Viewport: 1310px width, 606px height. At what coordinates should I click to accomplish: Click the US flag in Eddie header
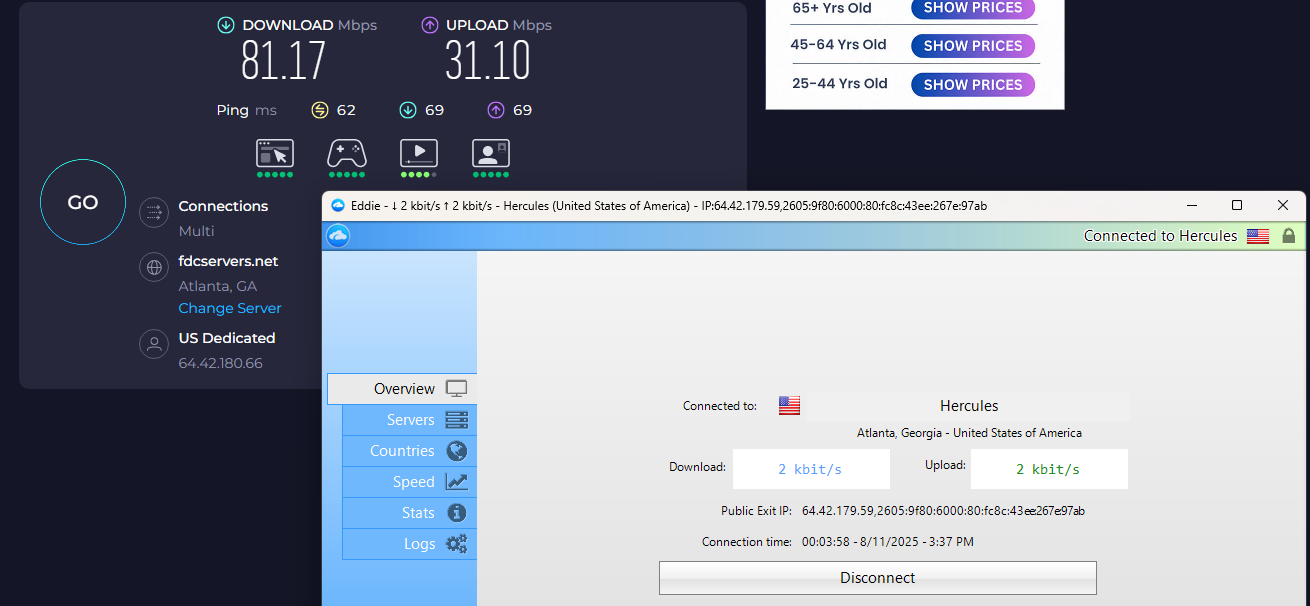coord(1258,236)
